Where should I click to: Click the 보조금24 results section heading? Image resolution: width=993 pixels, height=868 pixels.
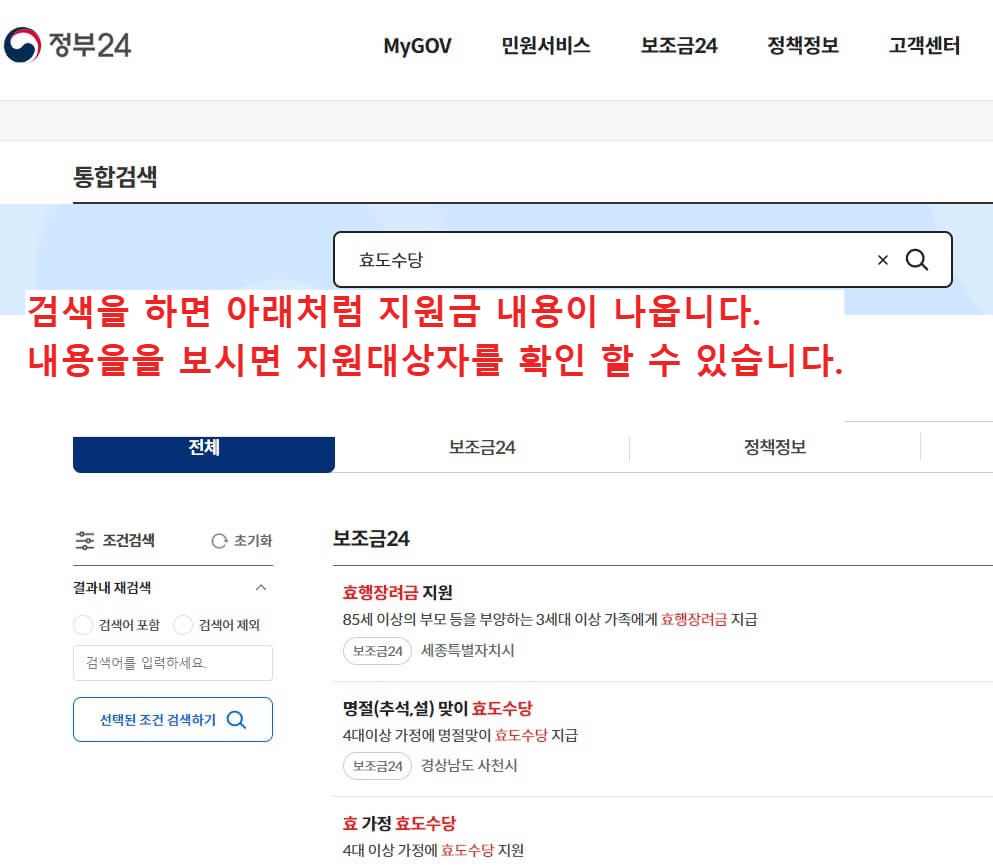(371, 539)
